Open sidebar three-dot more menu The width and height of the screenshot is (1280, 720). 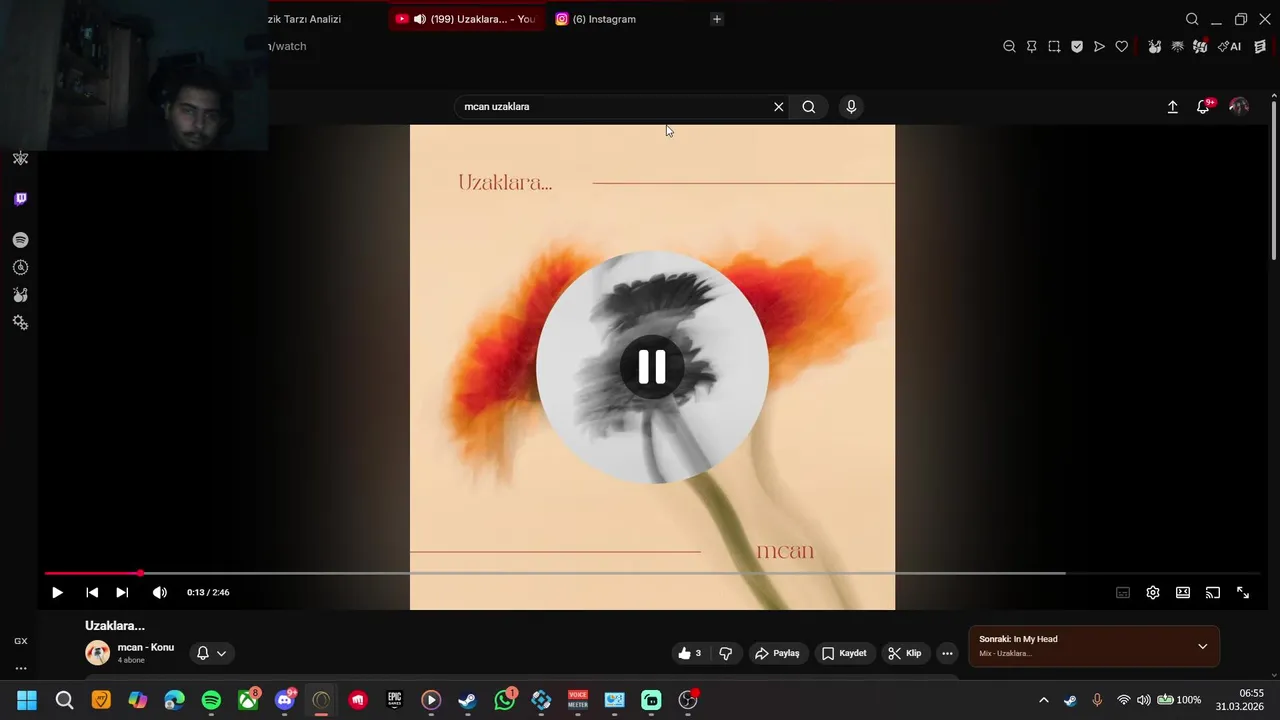(x=20, y=668)
